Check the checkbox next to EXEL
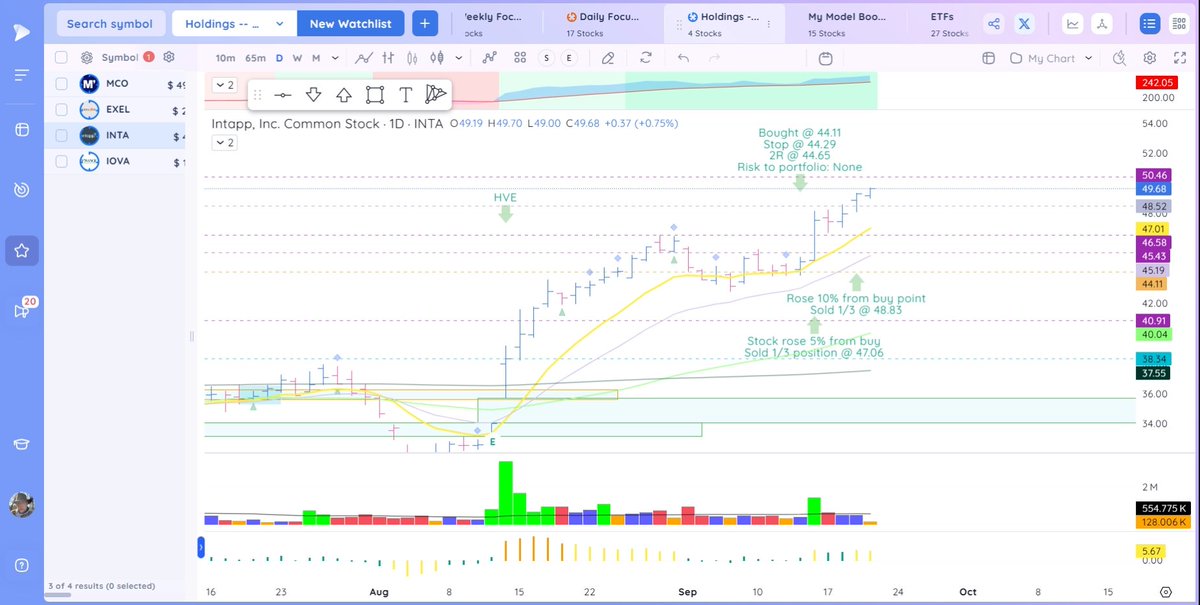1200x605 pixels. (x=60, y=109)
